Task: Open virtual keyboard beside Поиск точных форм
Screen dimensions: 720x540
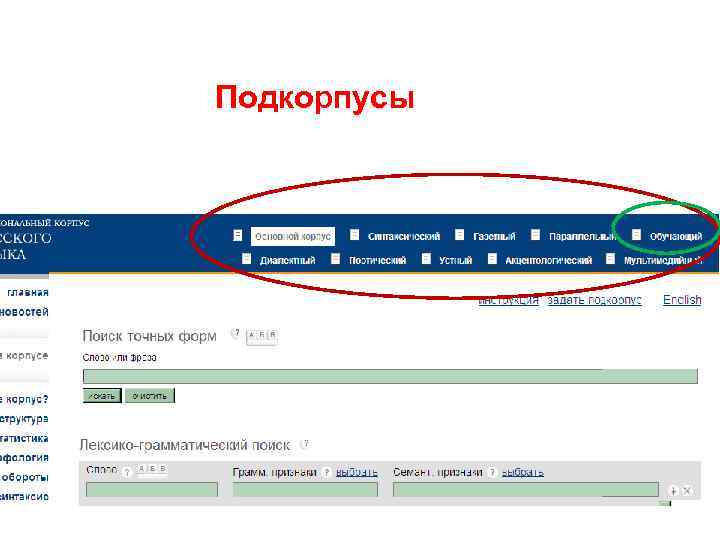Action: tap(262, 336)
